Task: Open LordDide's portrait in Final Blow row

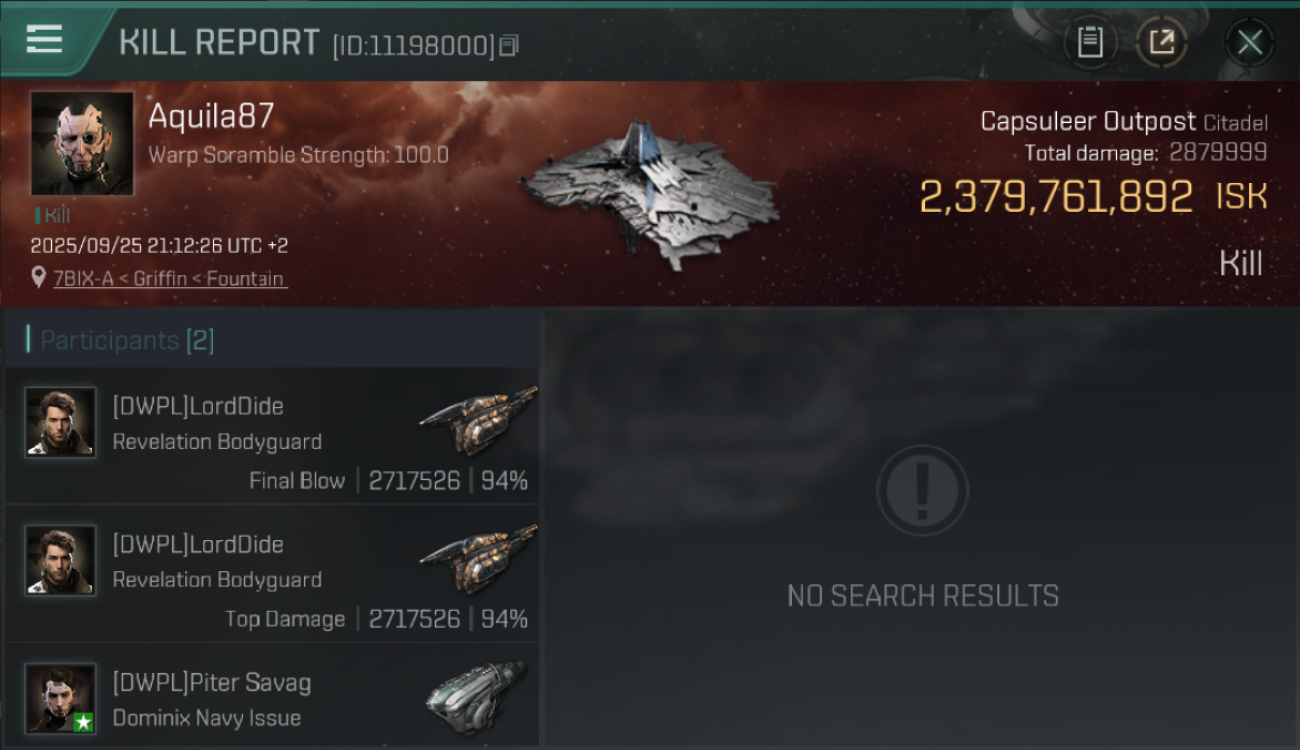Action: coord(61,423)
